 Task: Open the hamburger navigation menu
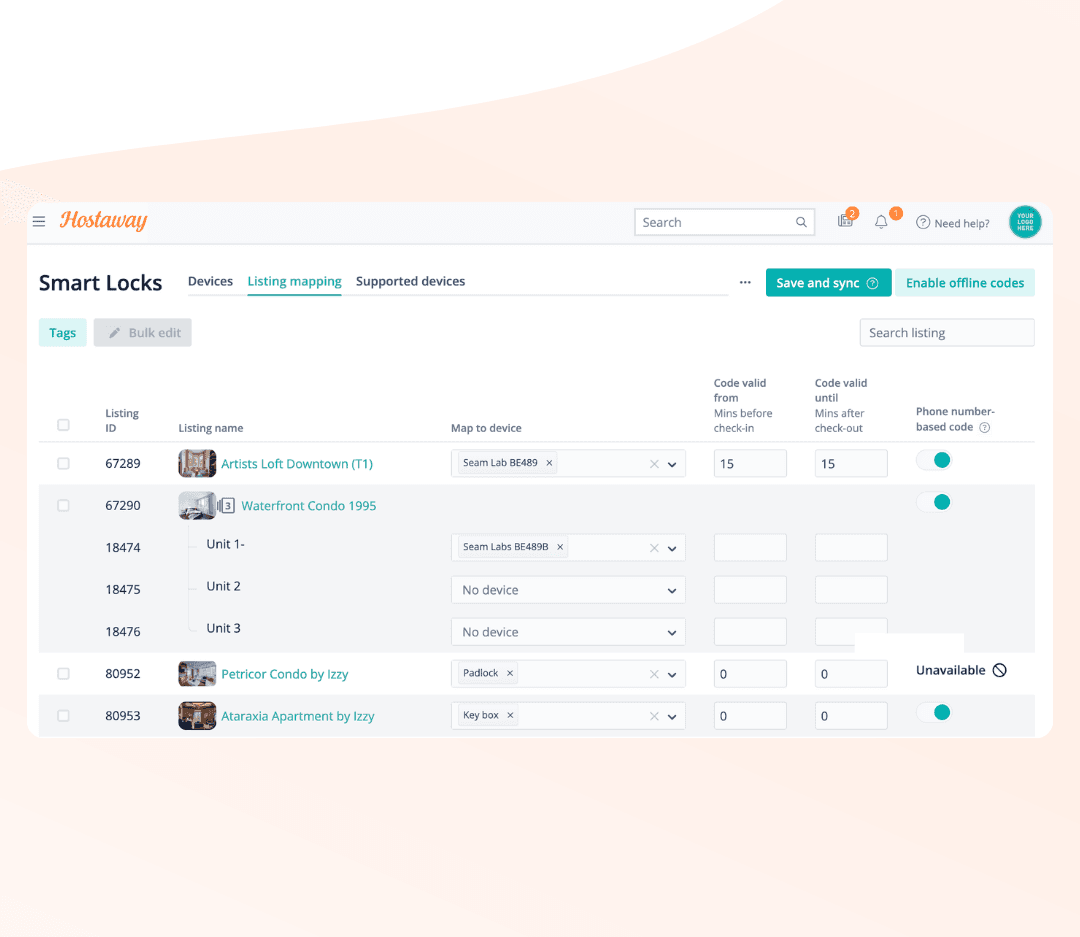click(x=39, y=222)
